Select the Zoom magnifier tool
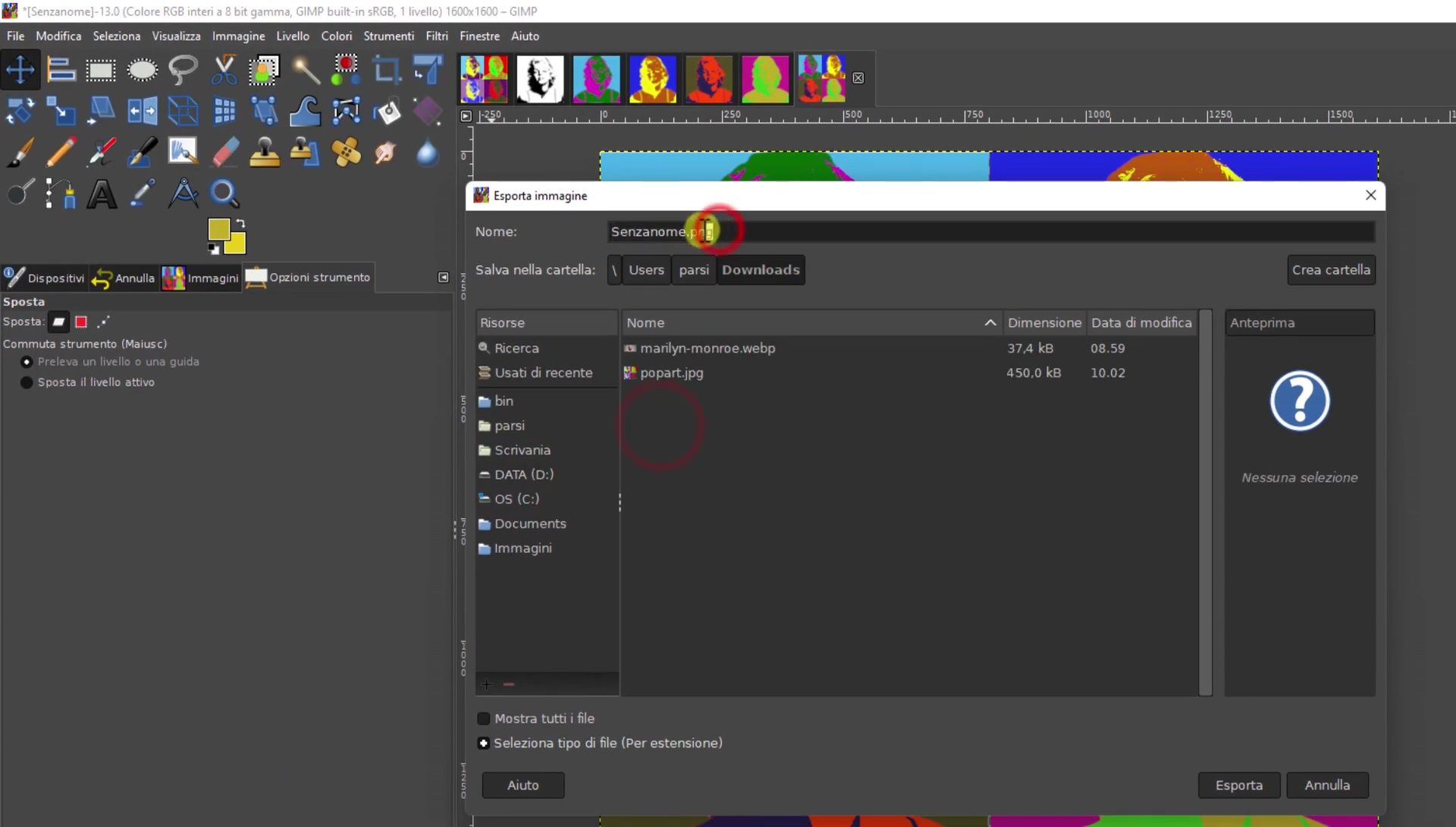Image resolution: width=1456 pixels, height=827 pixels. point(224,193)
